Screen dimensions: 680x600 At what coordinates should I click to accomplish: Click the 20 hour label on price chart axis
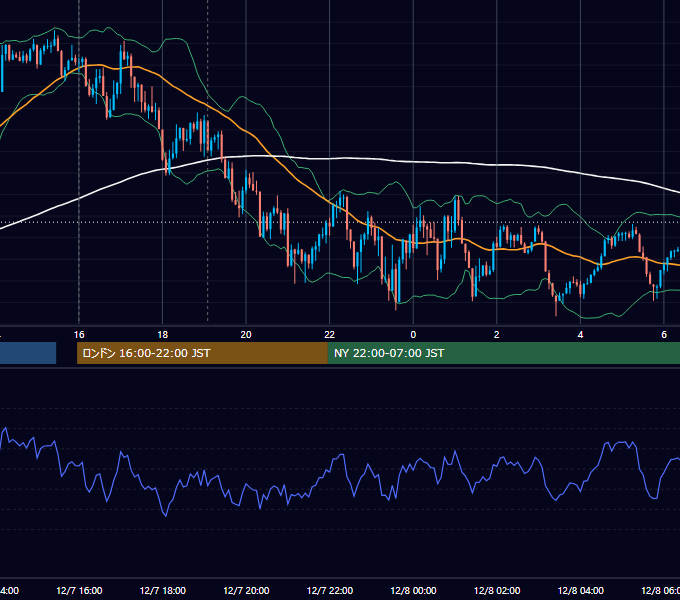(x=246, y=335)
